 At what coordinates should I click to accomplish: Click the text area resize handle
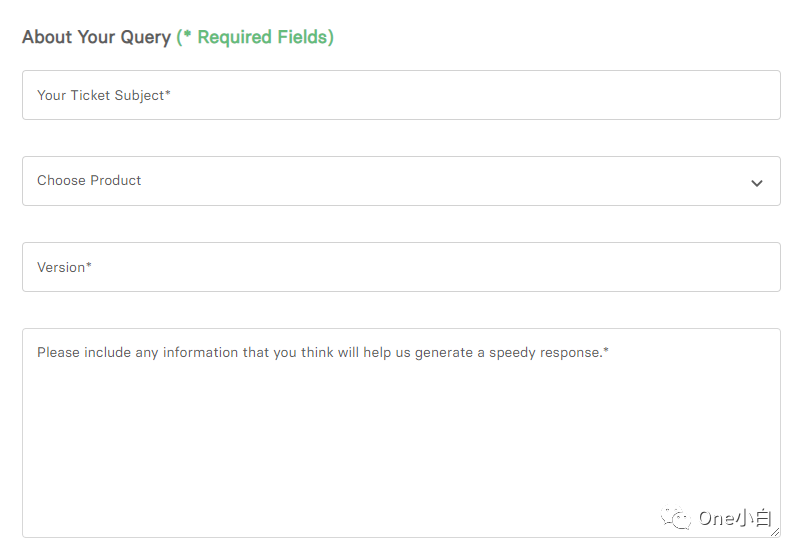pyautogui.click(x=775, y=533)
